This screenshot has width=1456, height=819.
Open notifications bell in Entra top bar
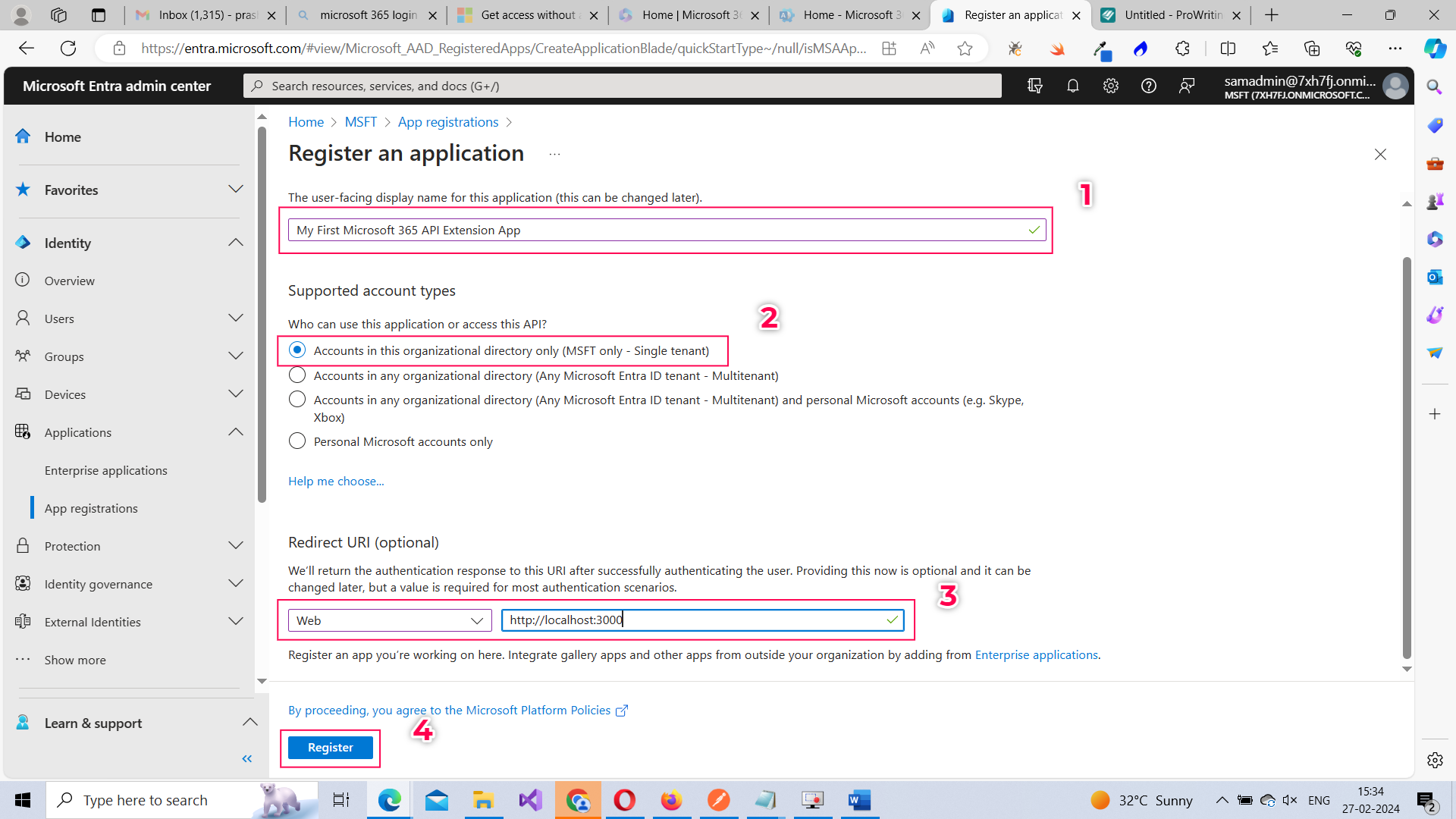[x=1073, y=86]
